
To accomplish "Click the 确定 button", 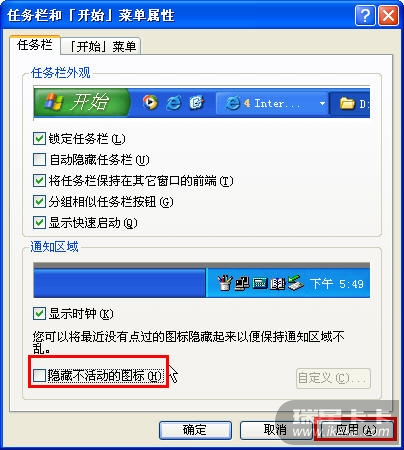I will [x=195, y=430].
